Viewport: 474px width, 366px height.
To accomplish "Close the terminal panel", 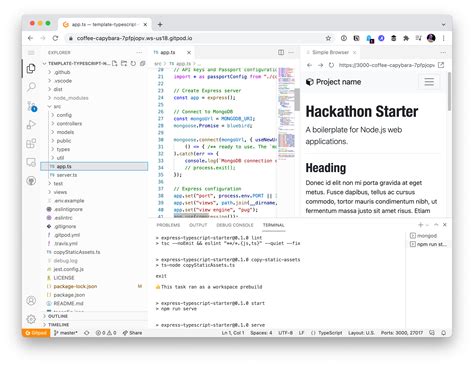I will click(445, 225).
